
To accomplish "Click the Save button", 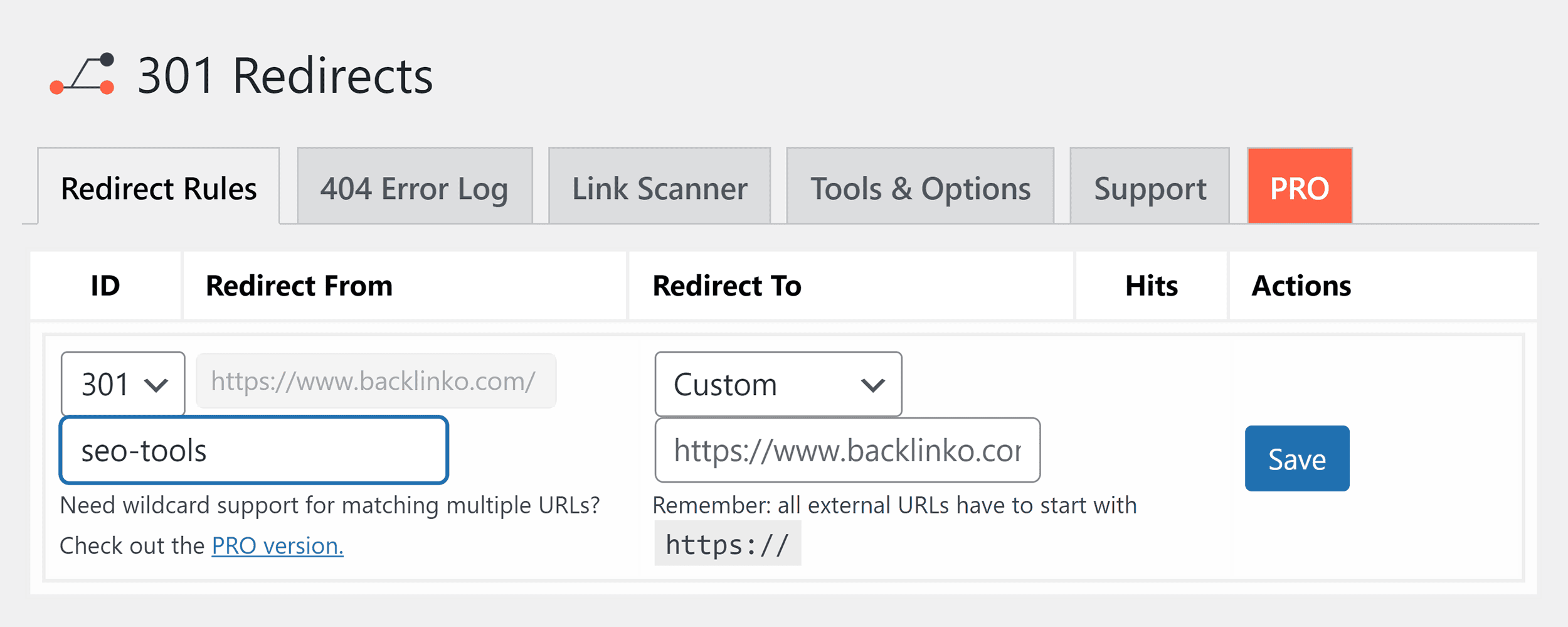I will click(x=1296, y=458).
